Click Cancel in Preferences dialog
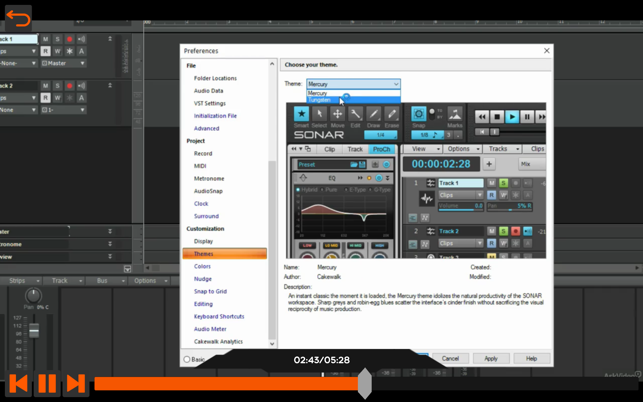The height and width of the screenshot is (402, 643). pos(450,359)
